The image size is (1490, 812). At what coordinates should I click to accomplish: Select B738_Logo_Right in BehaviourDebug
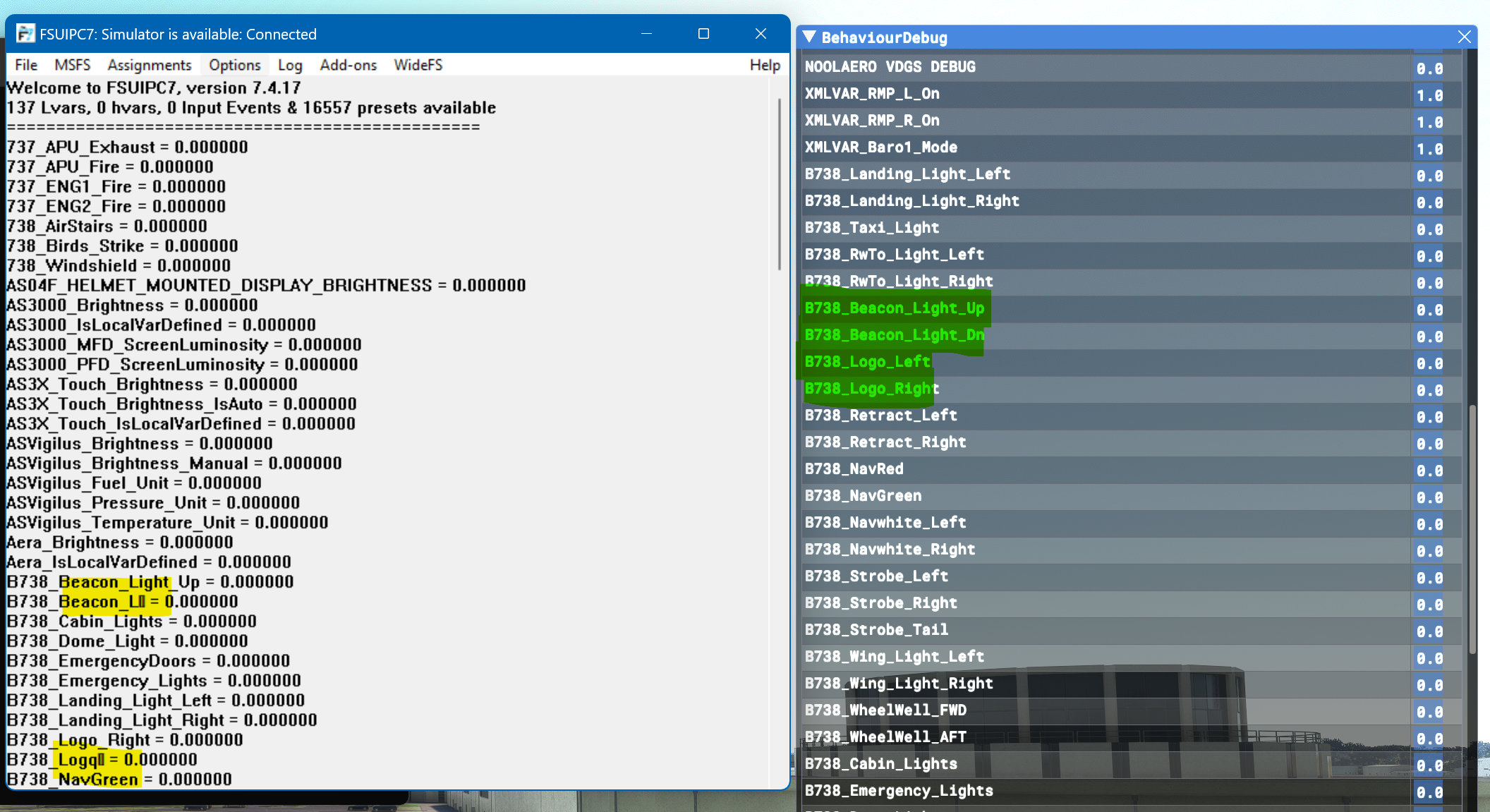click(1132, 389)
